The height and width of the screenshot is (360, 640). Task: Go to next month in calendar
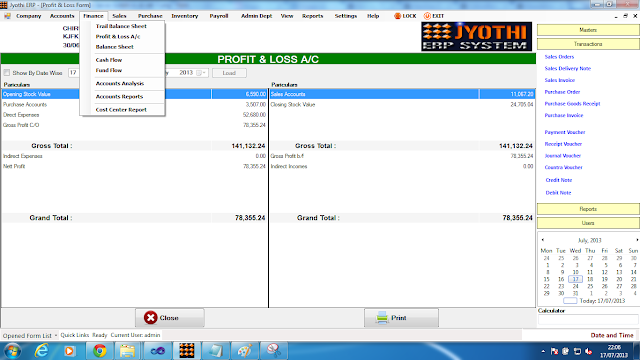(x=637, y=240)
